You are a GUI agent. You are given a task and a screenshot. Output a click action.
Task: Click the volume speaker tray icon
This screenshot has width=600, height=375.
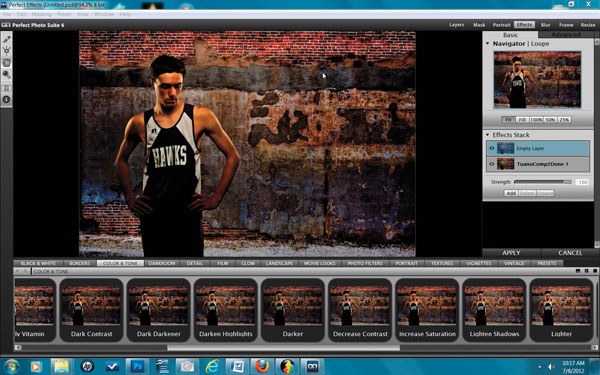(x=551, y=367)
